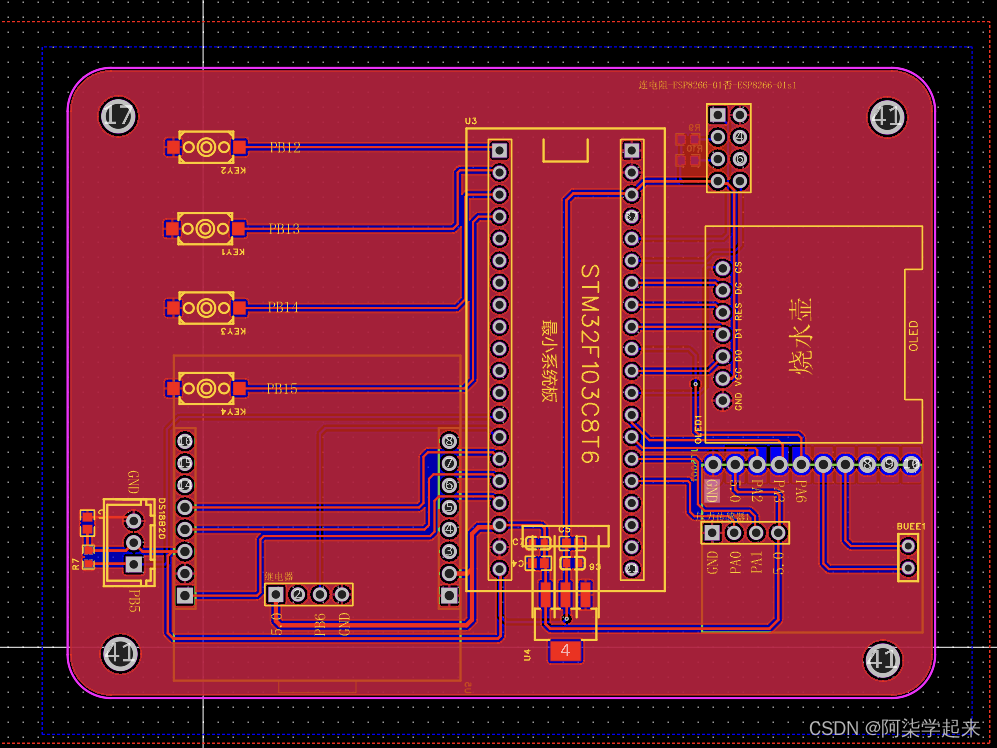Image resolution: width=997 pixels, height=748 pixels.
Task: Click the 继电器 relay label
Action: coord(278,576)
